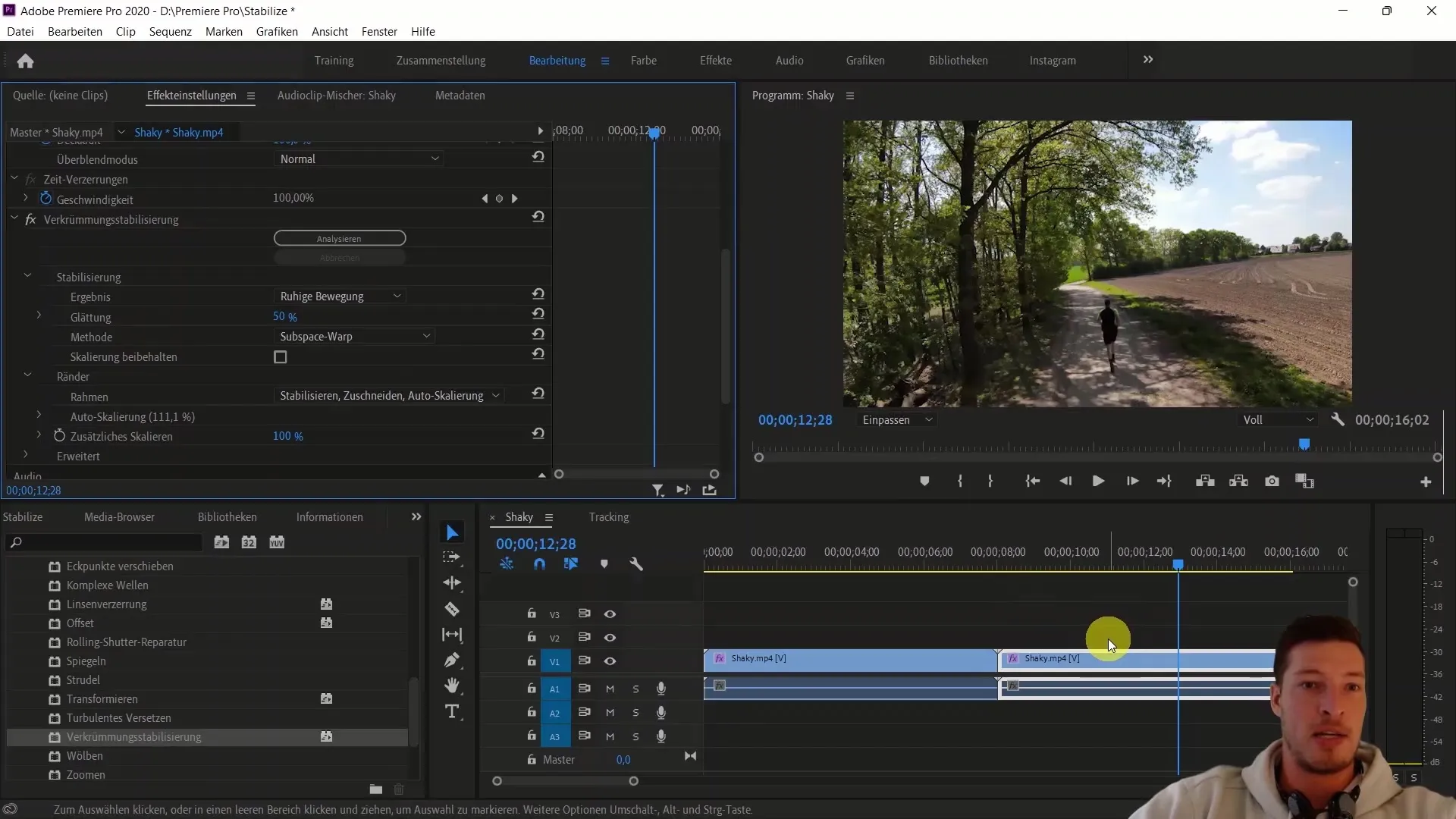Open Überblendmodus Normal dropdown
This screenshot has height=819, width=1456.
coord(359,159)
